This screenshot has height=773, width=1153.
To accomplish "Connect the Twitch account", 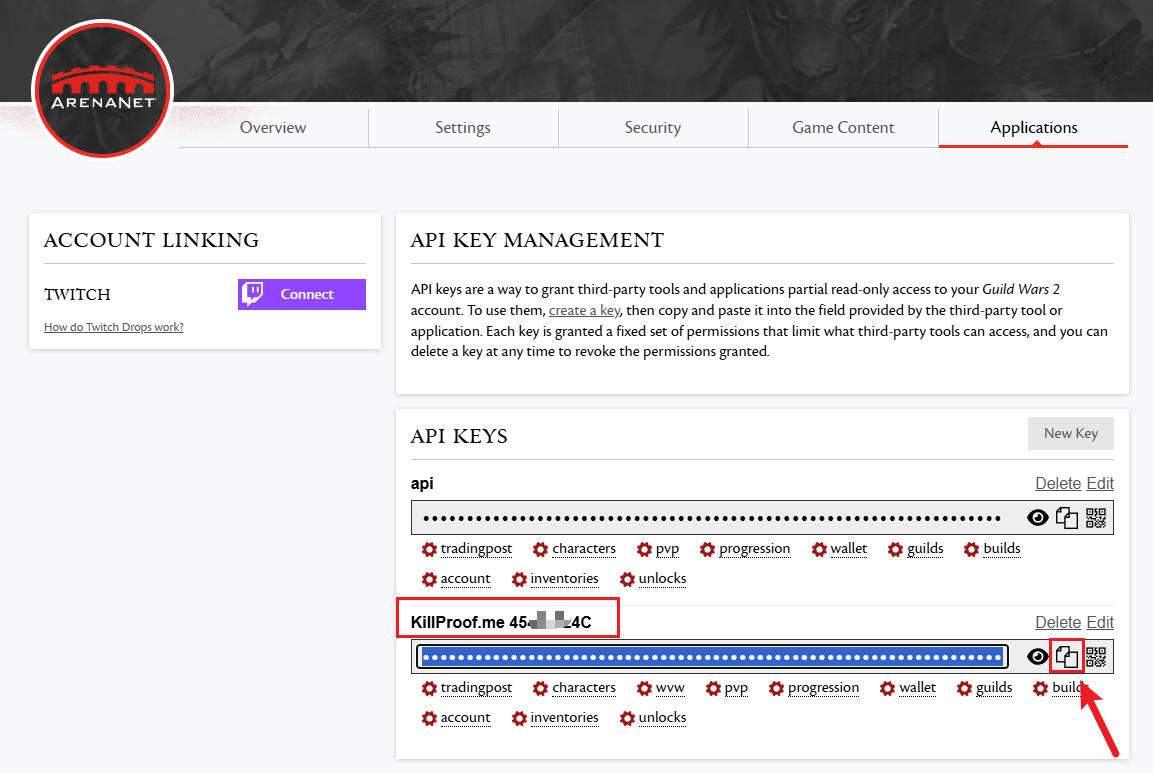I will click(x=301, y=294).
